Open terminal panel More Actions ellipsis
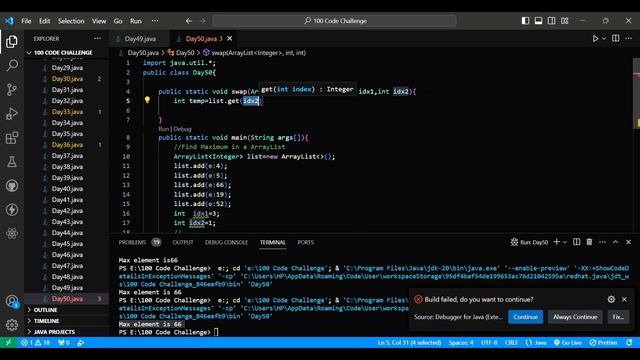Screen dimensions: 640x360 pos(602,242)
